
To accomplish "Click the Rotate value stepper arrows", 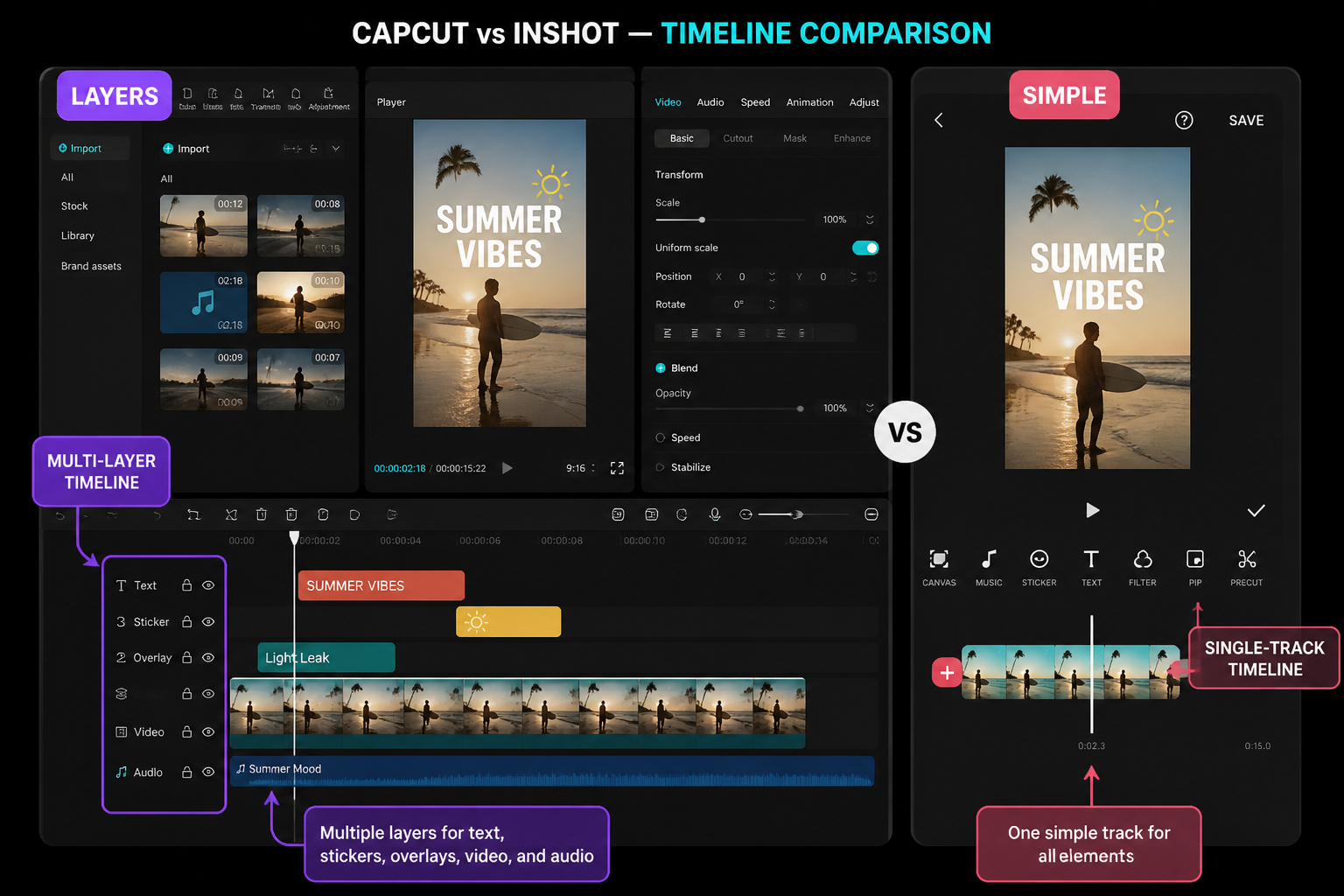I will click(x=772, y=304).
